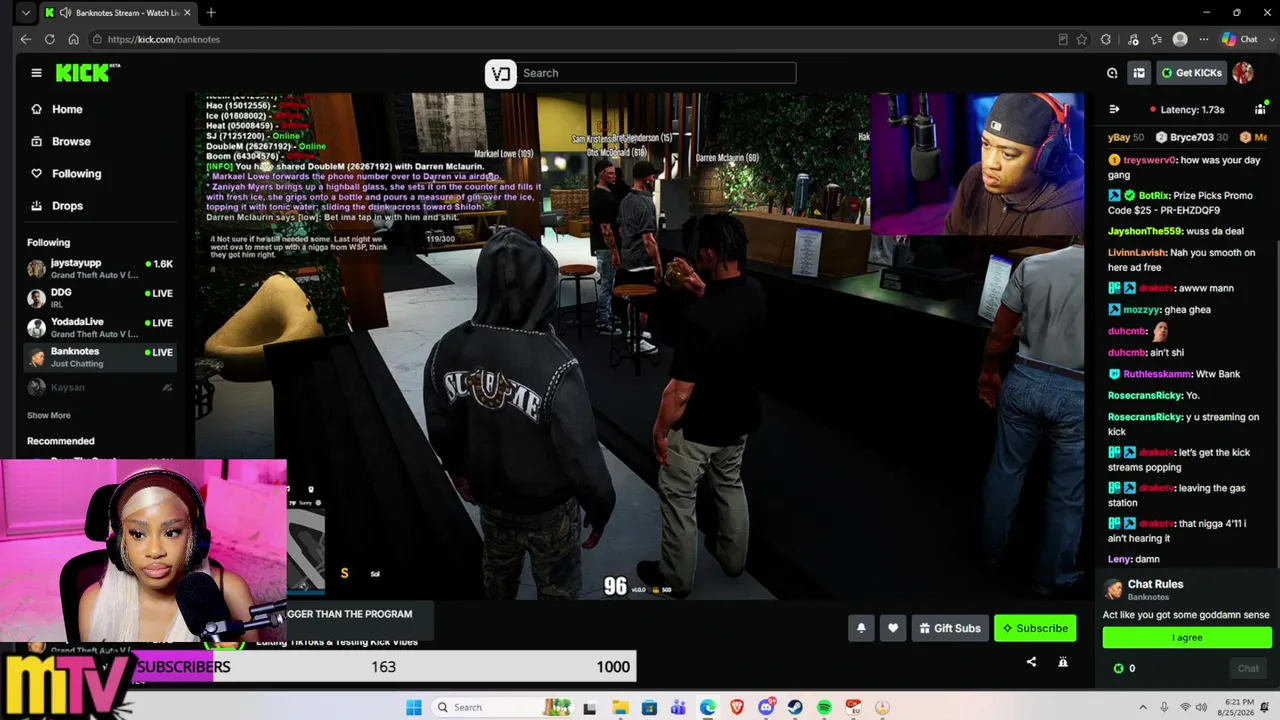1280x720 pixels.
Task: Open the dashboard layout icon in header
Action: point(1139,73)
